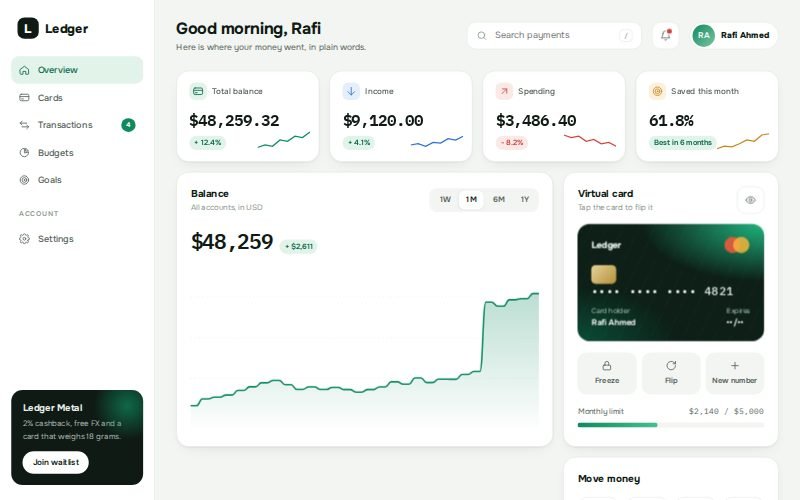This screenshot has width=800, height=500.
Task: Click the RA avatar circle
Action: (x=704, y=35)
